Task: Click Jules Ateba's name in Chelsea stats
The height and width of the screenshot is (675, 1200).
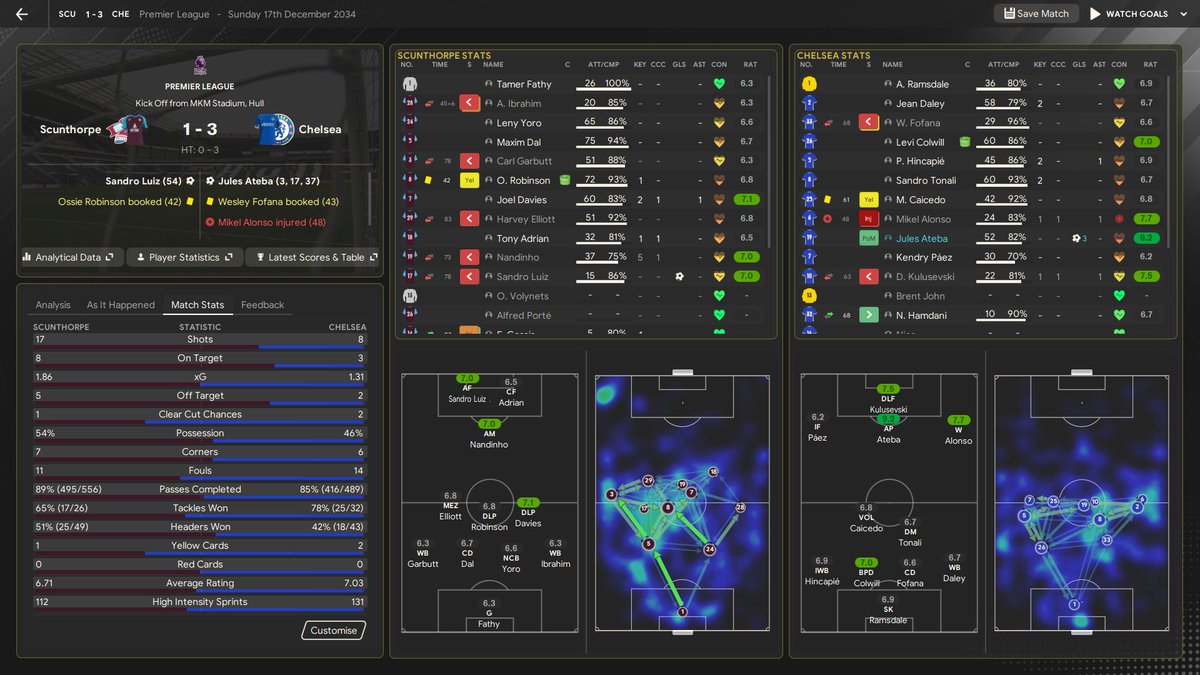Action: (922, 238)
